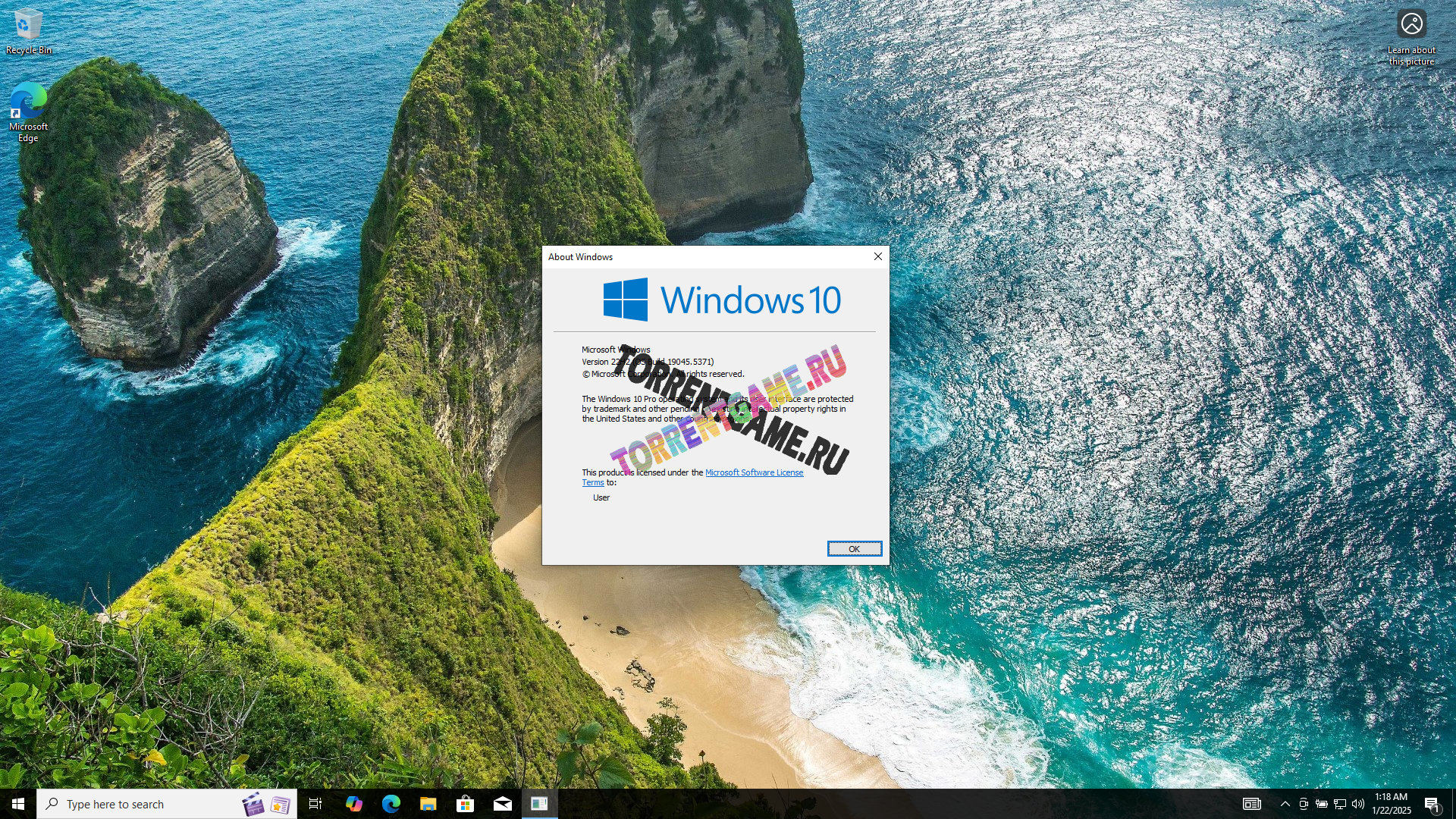Open the network status tray icon
The image size is (1456, 819).
click(x=1340, y=804)
